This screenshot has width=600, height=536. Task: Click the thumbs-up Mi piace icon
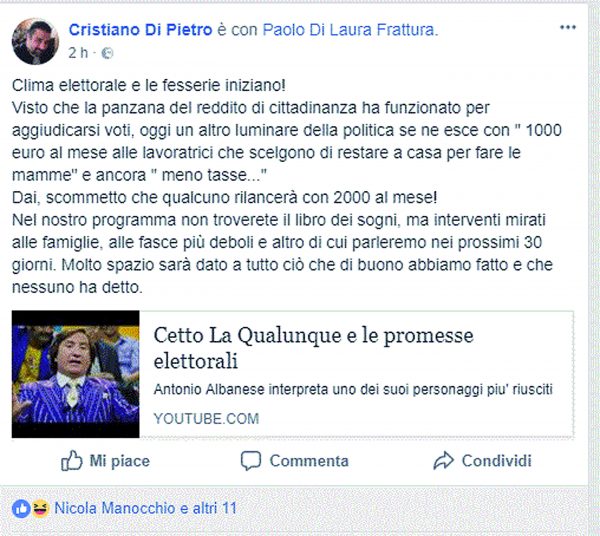click(72, 460)
